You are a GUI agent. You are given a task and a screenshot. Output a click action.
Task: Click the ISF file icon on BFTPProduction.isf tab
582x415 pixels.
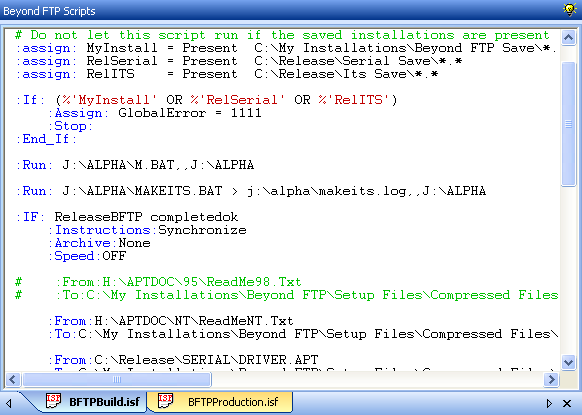166,401
